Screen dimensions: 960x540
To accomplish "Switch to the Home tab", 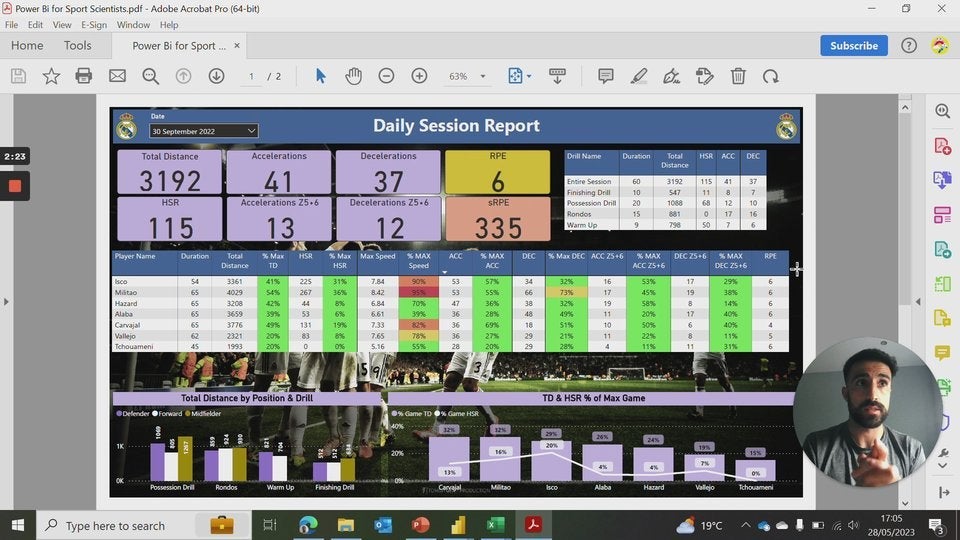I will [27, 45].
